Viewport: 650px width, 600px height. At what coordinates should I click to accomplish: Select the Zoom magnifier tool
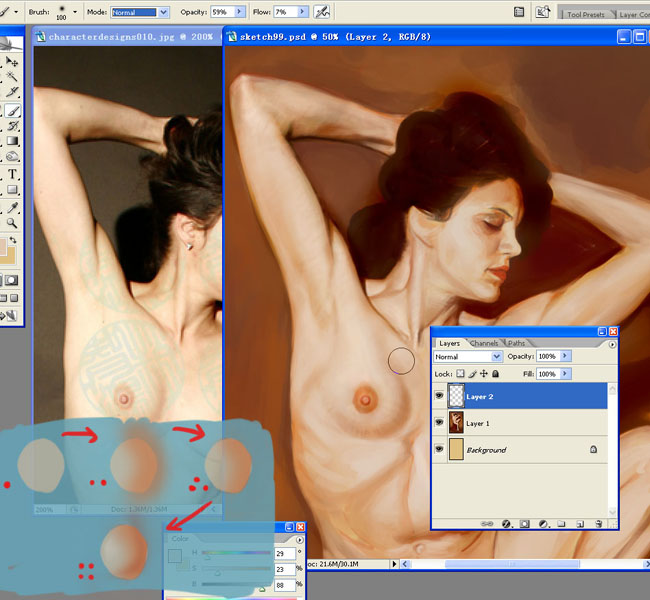click(12, 223)
